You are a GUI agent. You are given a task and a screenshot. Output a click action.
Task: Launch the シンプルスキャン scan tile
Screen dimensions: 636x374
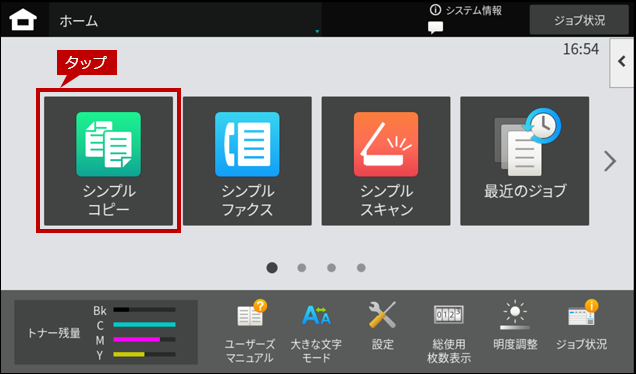(386, 161)
